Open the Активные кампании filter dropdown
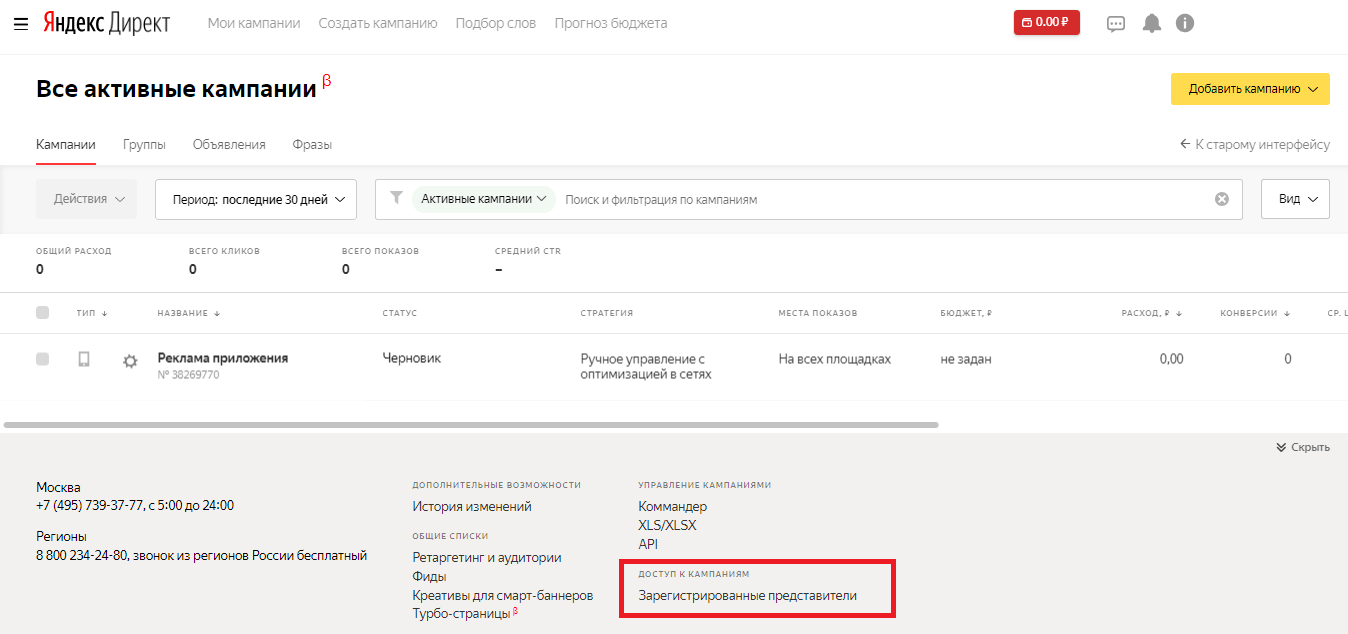Screen dimensions: 1348x634 (484, 199)
